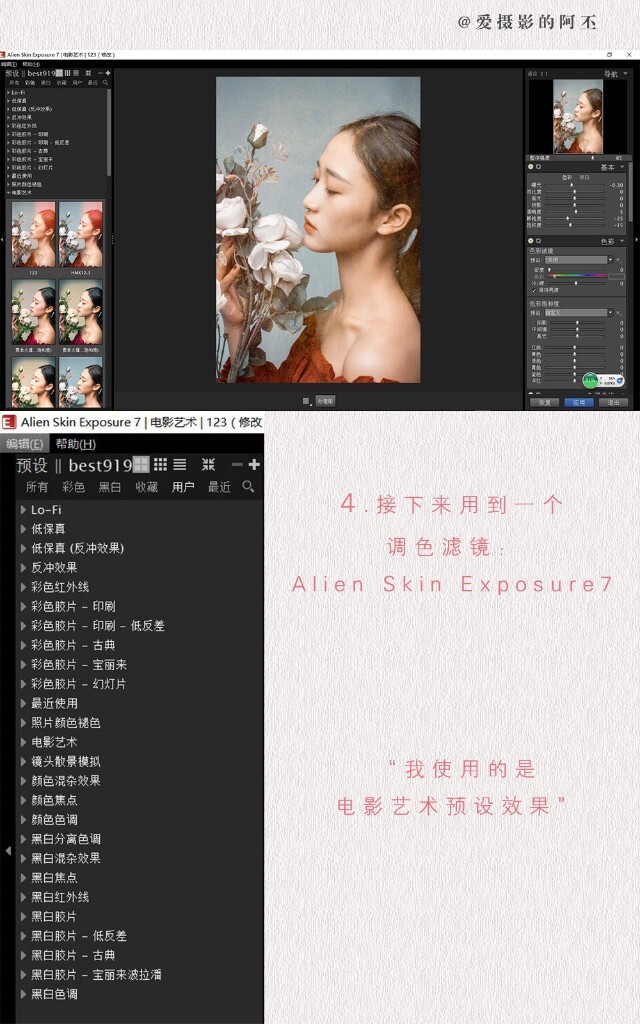Click the red Exposure logo in enlarged title bar

(9, 422)
